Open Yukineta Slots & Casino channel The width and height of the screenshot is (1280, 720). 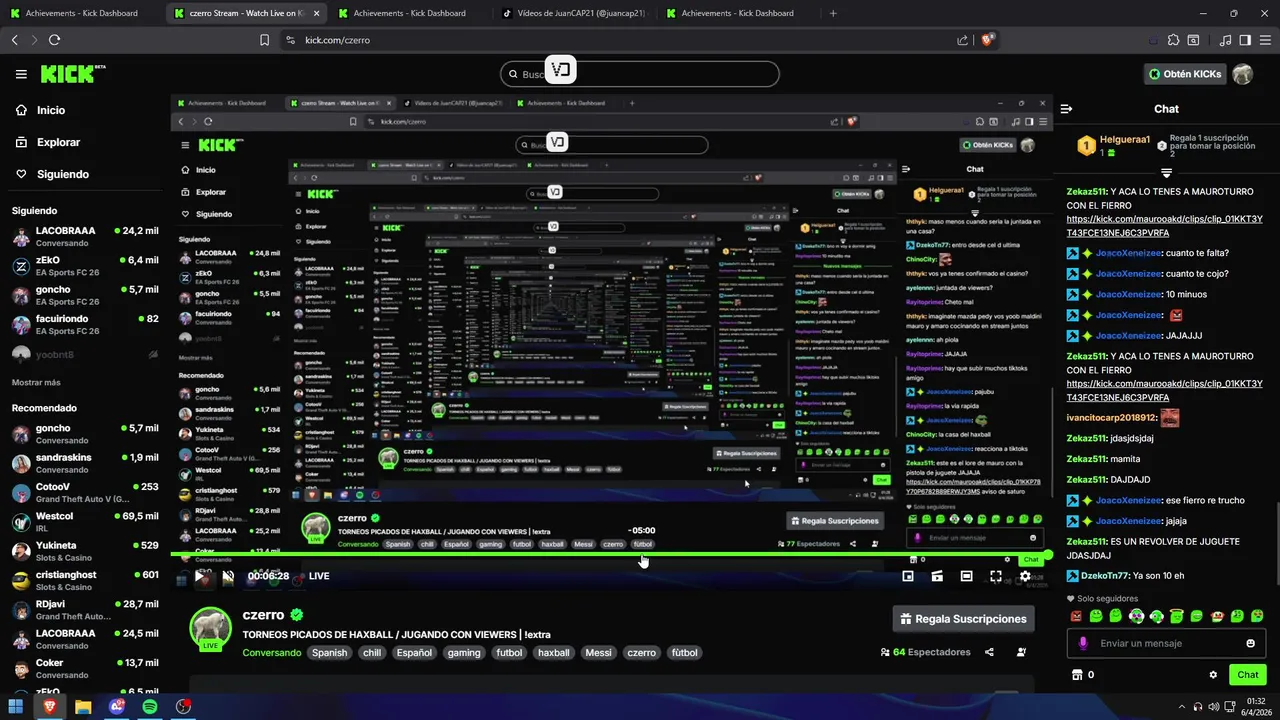coord(85,552)
